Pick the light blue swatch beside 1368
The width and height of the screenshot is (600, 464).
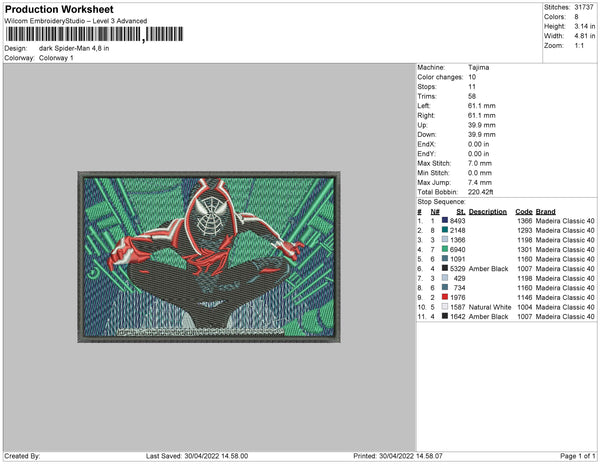445,239
